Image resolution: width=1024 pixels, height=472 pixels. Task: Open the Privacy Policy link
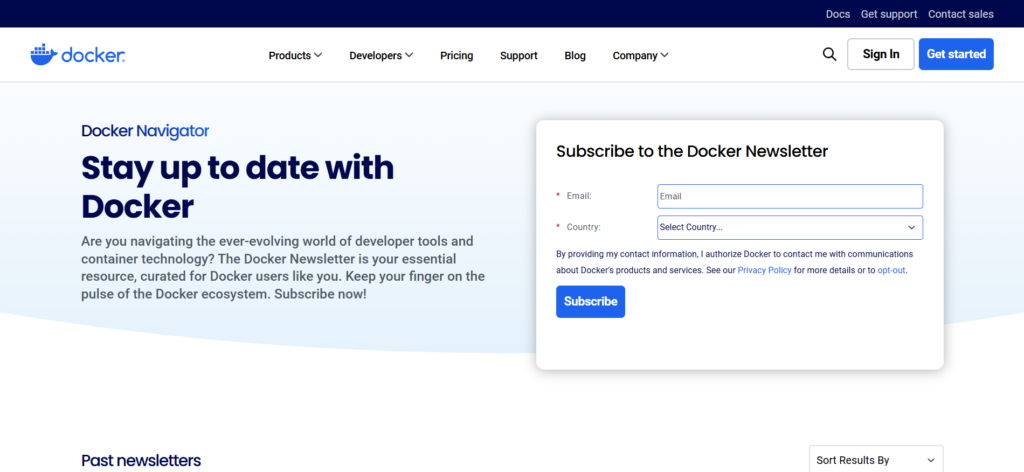764,270
